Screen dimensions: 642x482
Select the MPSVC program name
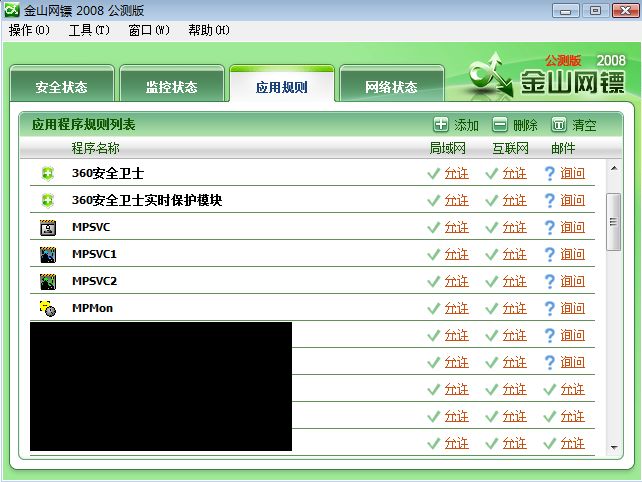click(x=91, y=227)
